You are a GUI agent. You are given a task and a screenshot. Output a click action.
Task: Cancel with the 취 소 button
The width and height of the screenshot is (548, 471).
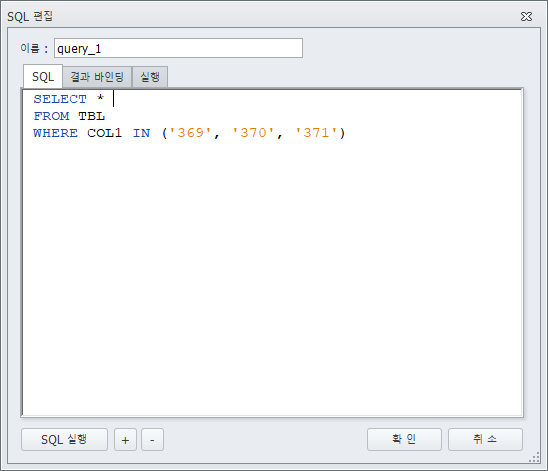(x=485, y=440)
